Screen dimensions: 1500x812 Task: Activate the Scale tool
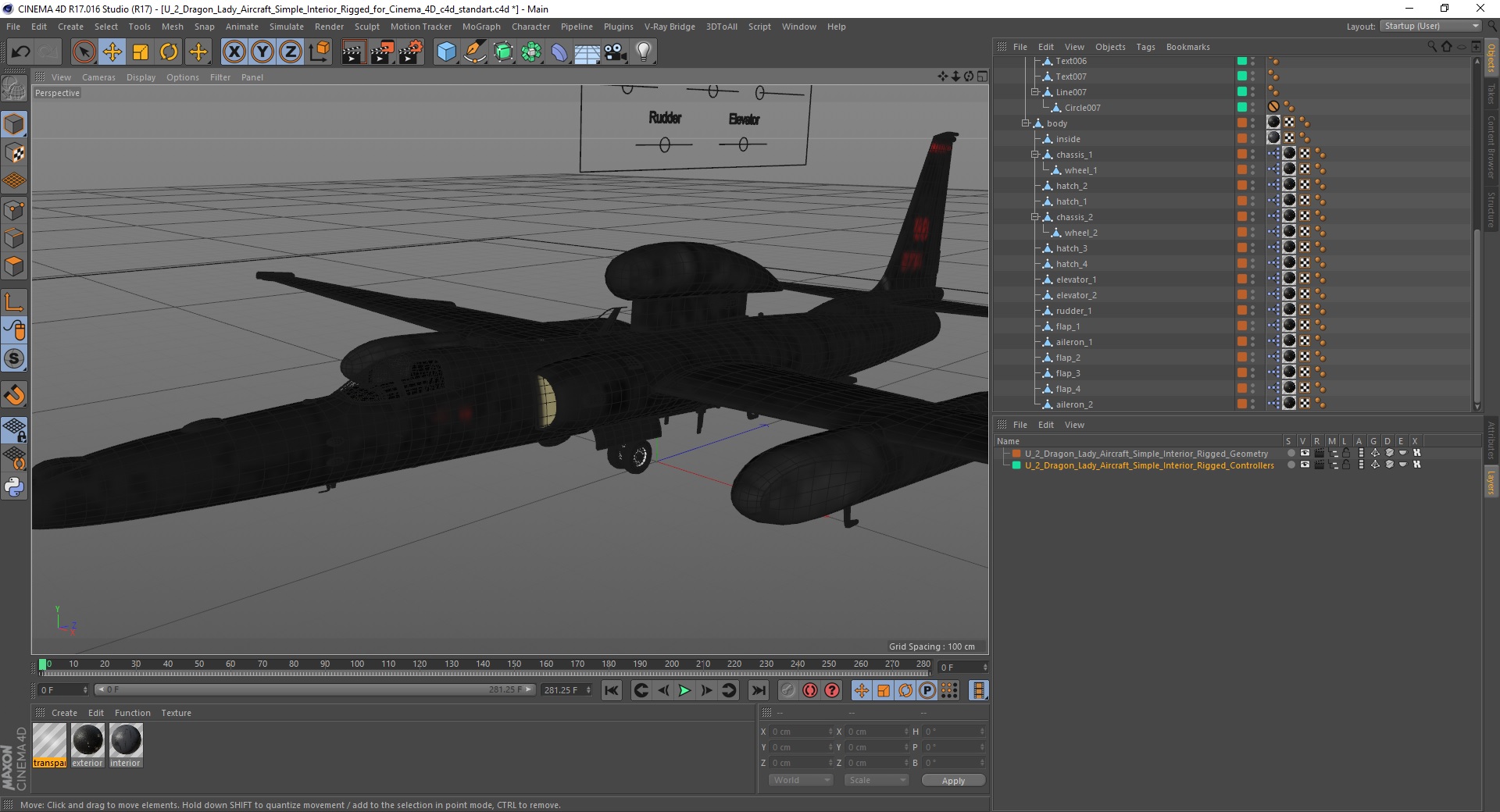point(141,52)
